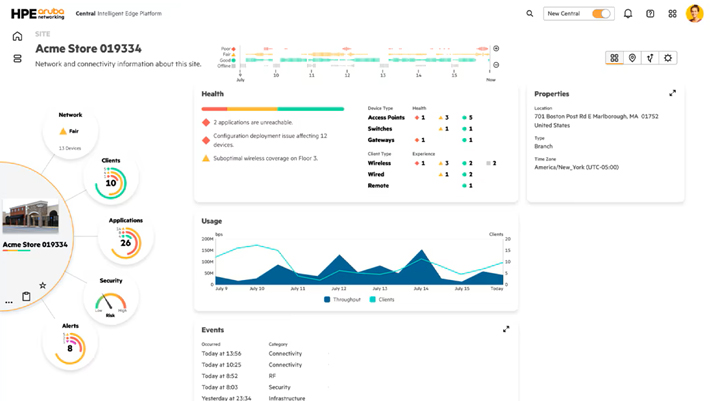710x401 pixels.
Task: Open site settings gear tab
Action: tap(668, 58)
